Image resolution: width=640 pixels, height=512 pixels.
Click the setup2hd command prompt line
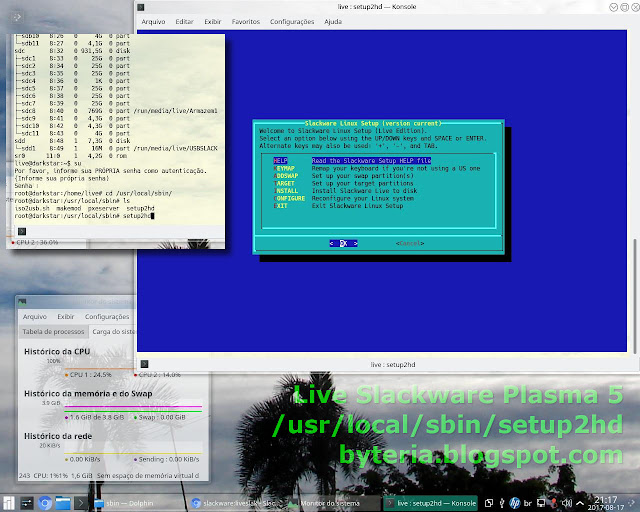[x=84, y=216]
